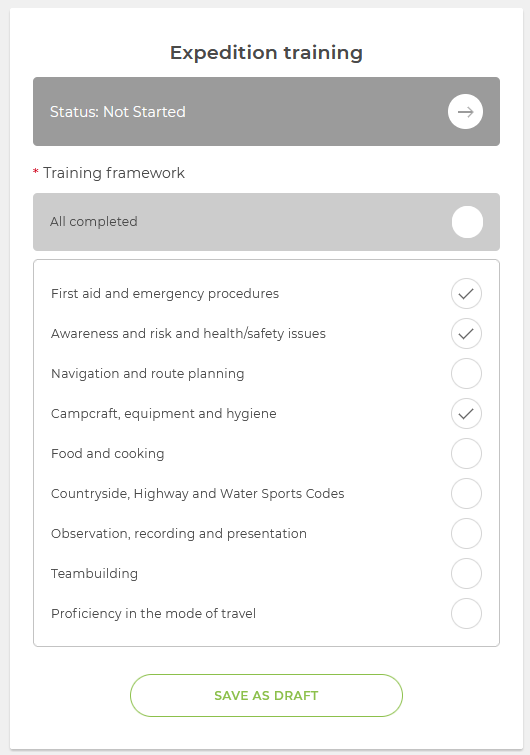The width and height of the screenshot is (530, 755).
Task: Click the Food and cooking label text
Action: (x=107, y=454)
